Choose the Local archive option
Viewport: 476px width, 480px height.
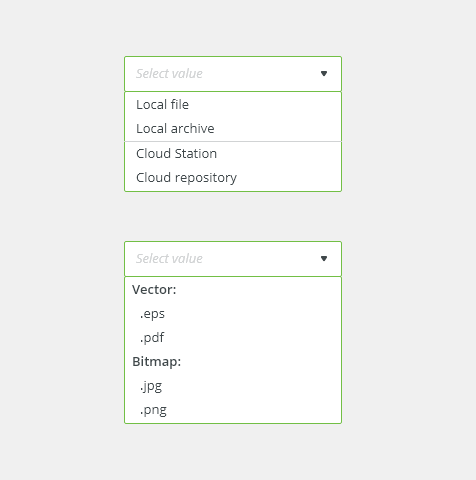pos(233,129)
